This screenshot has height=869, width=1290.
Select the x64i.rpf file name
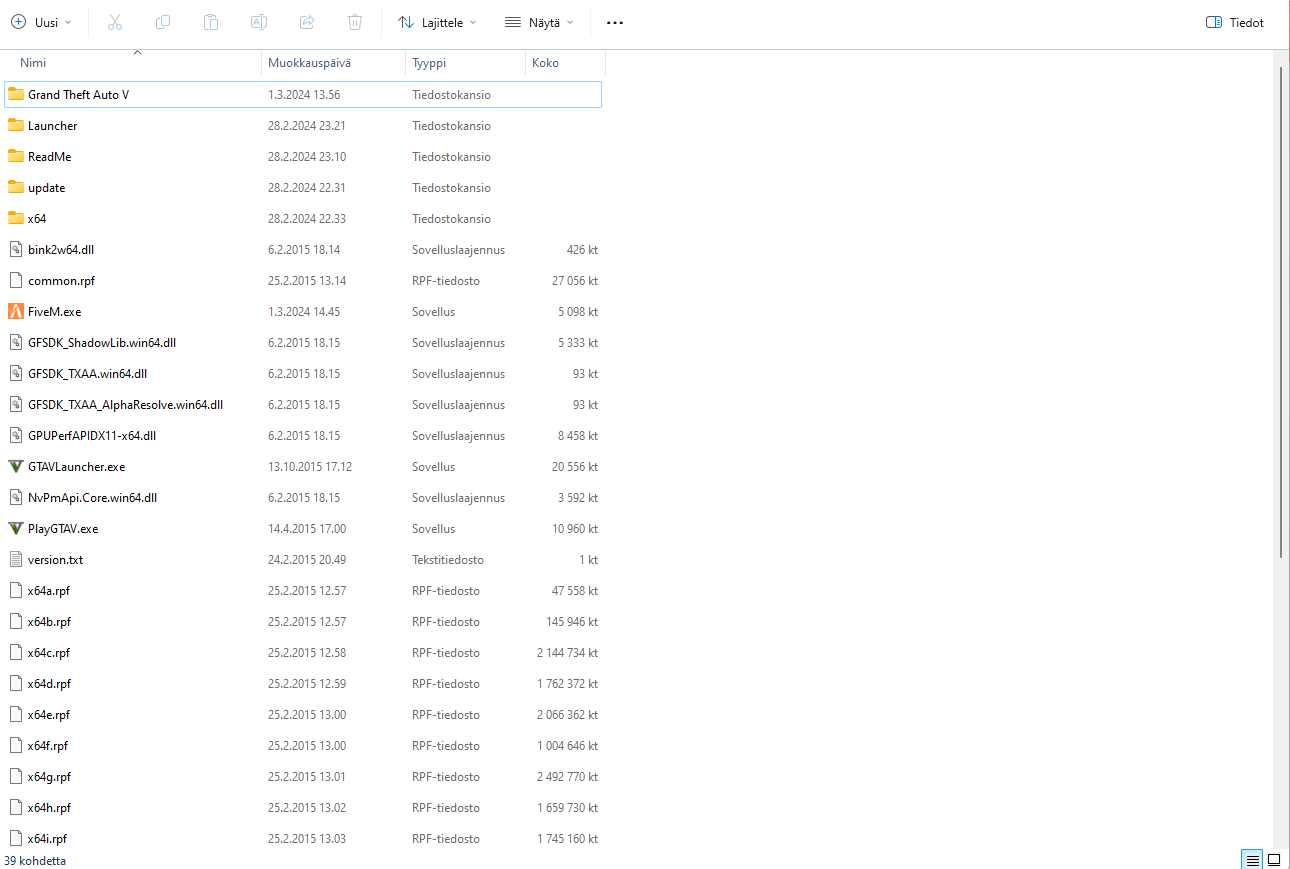click(x=47, y=839)
